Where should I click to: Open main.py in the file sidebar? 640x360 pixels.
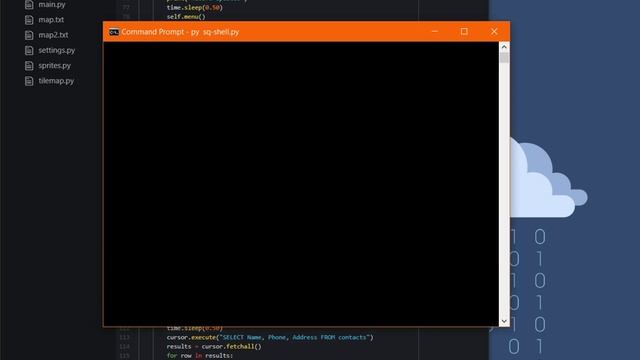(51, 4)
